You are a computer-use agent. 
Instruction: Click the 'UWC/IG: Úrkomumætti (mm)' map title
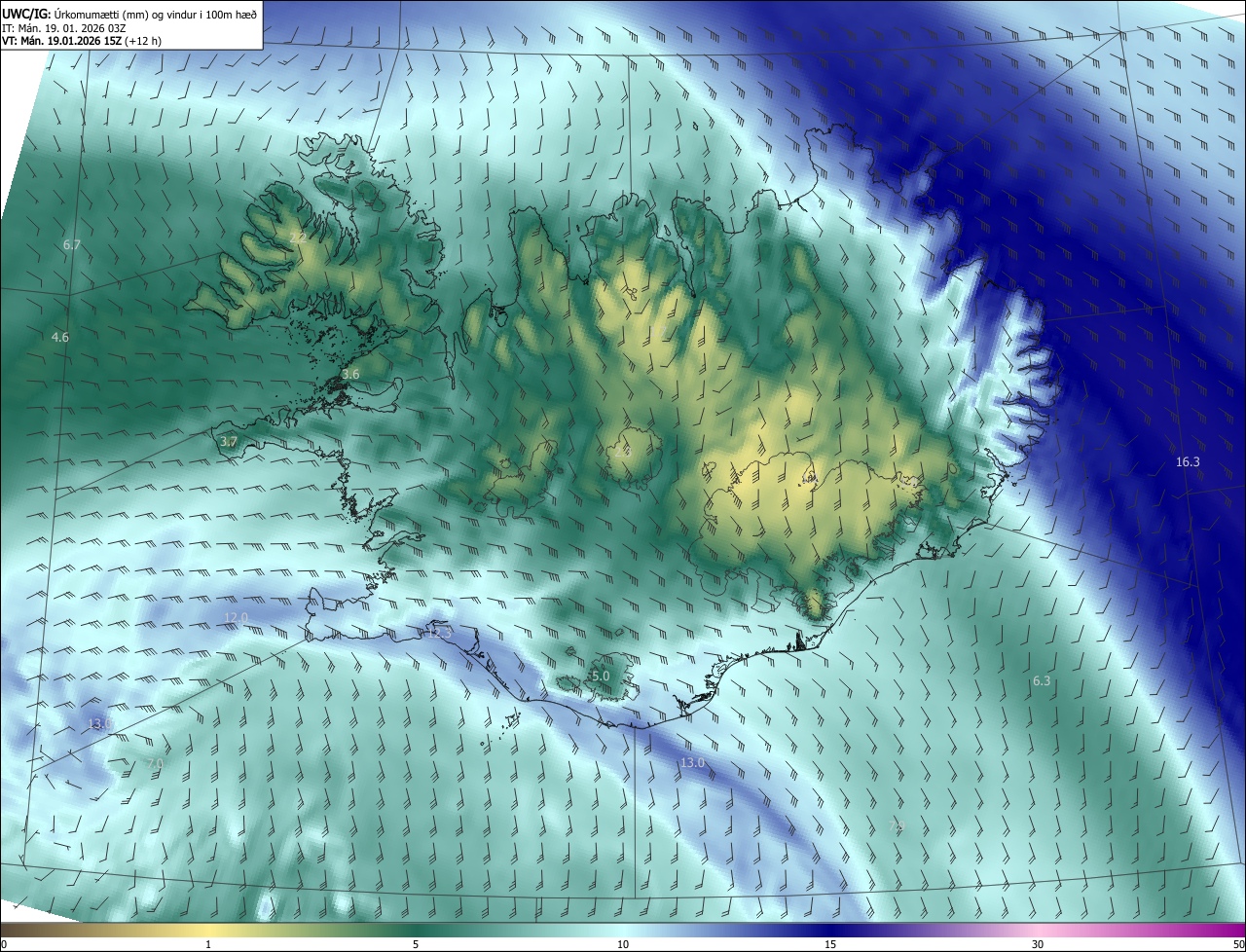[129, 14]
